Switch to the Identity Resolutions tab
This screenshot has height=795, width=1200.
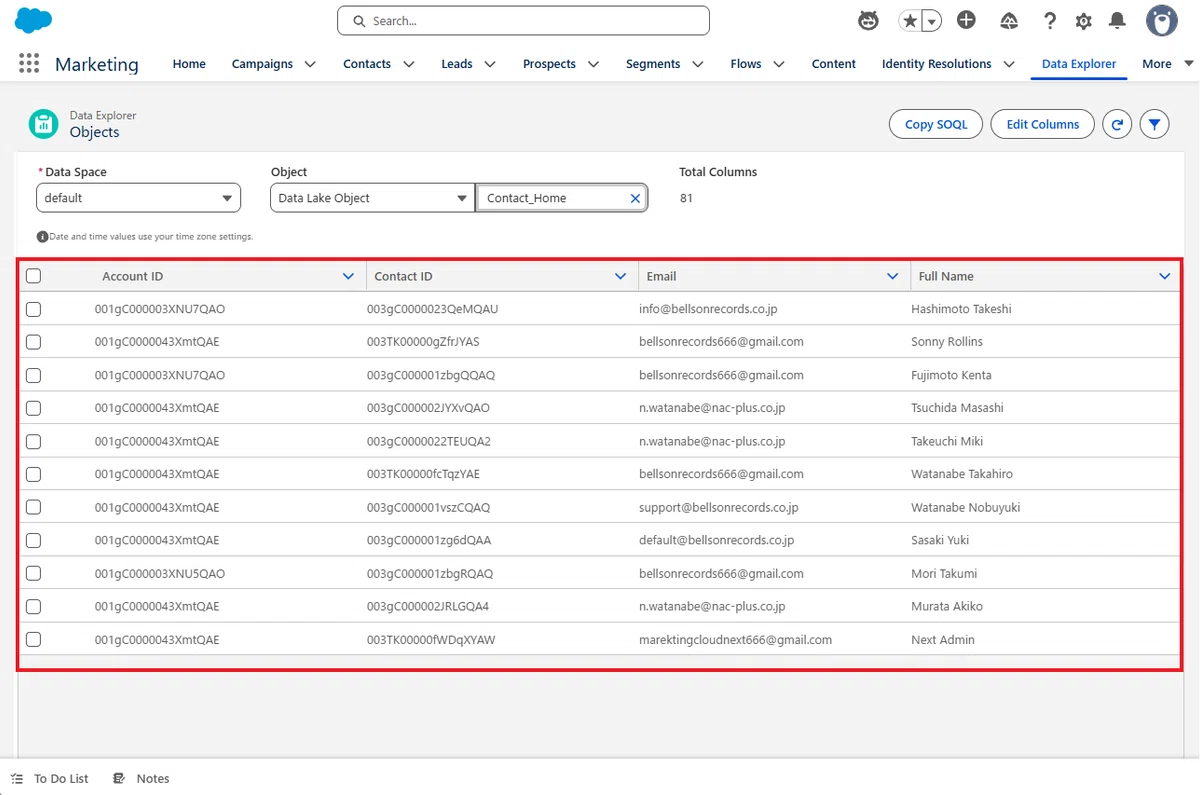click(x=937, y=64)
